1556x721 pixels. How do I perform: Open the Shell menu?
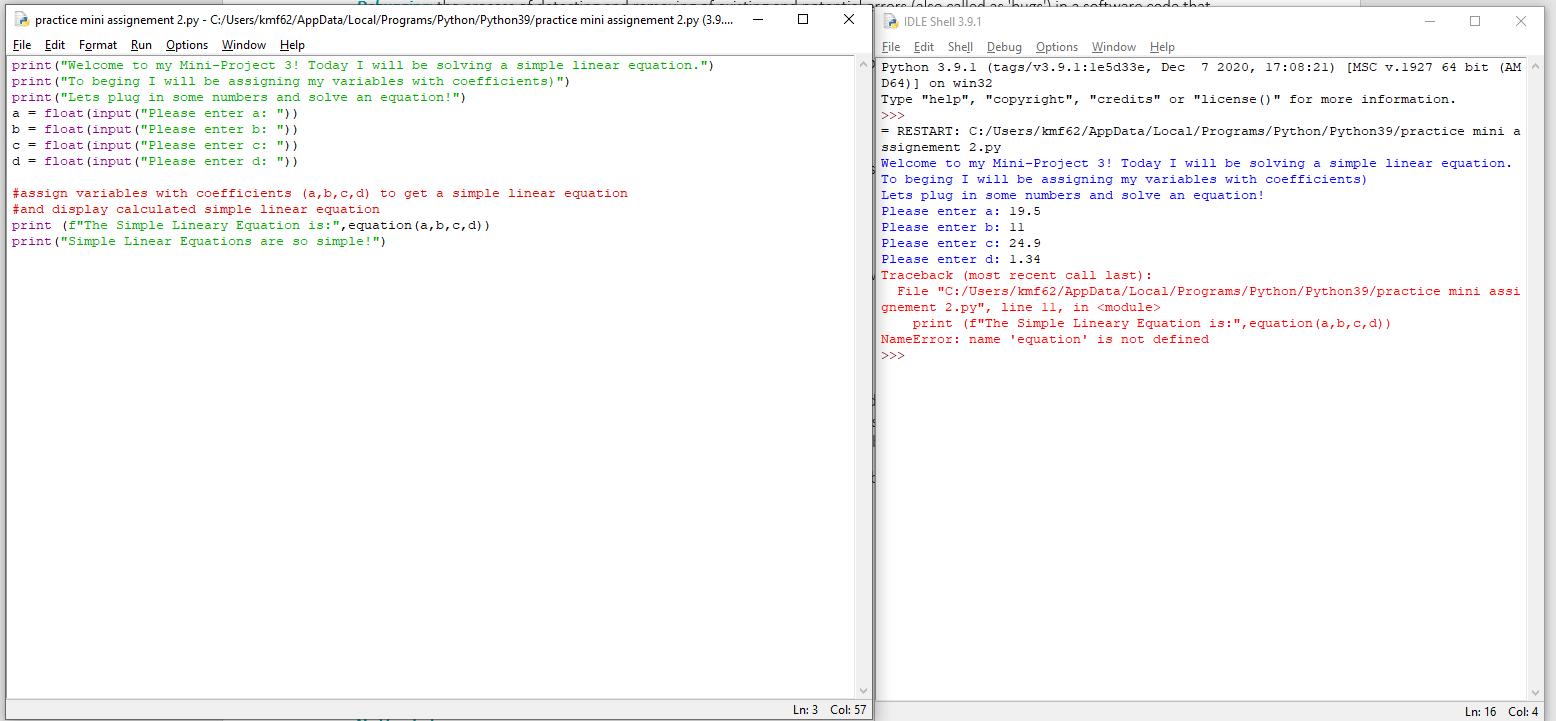[x=960, y=47]
